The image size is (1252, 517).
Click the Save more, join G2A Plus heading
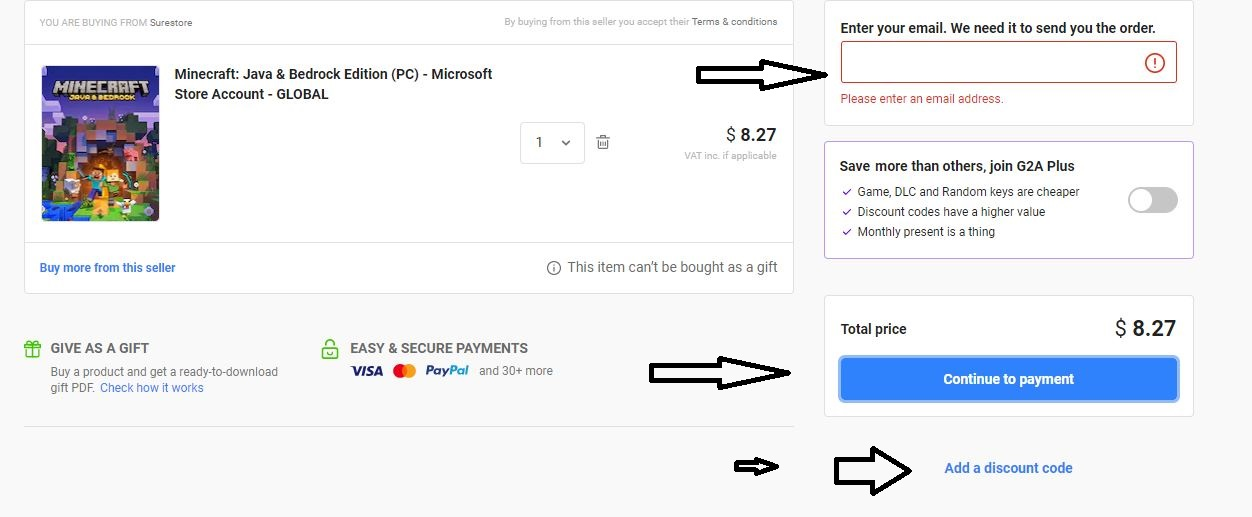tap(957, 166)
